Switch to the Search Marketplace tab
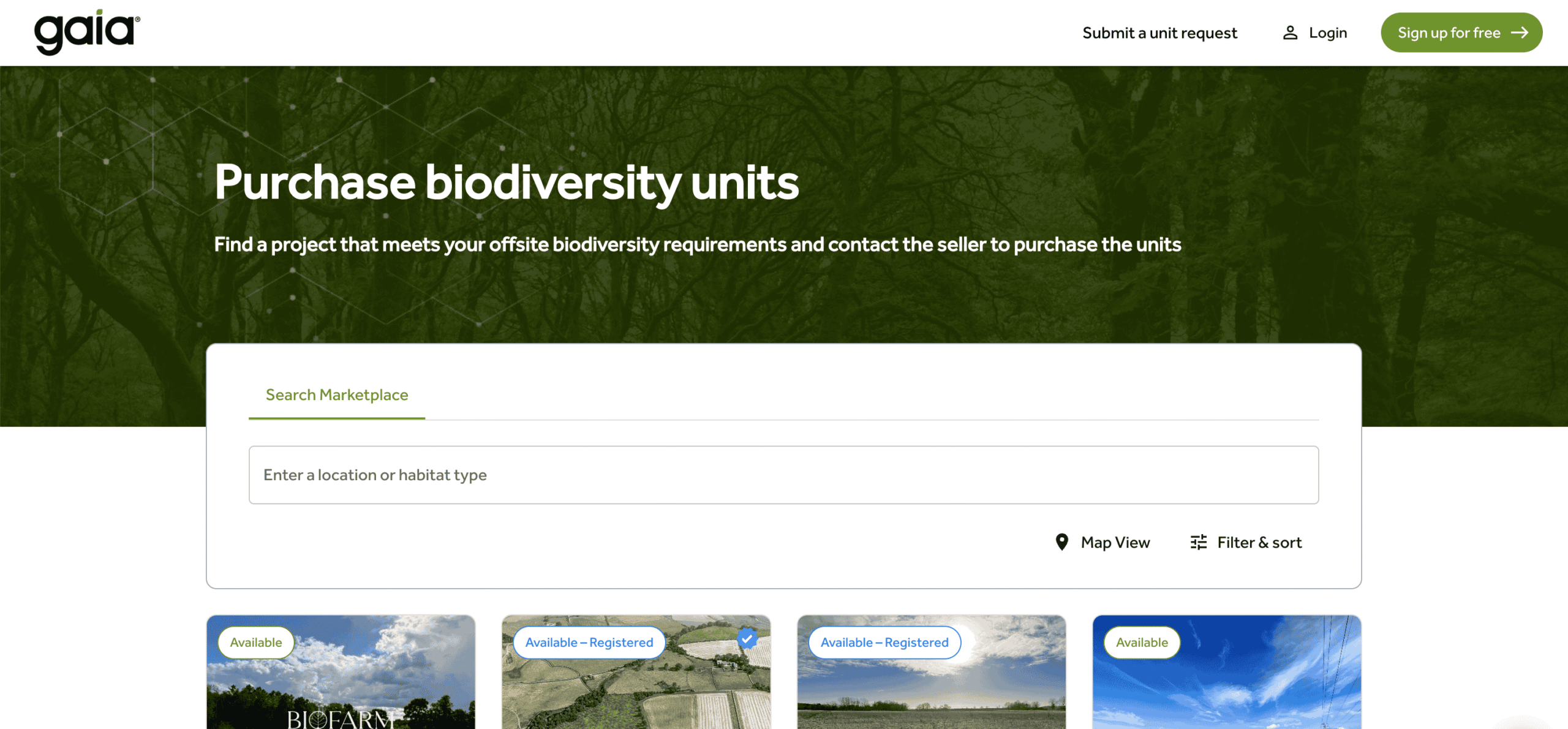The image size is (1568, 729). point(336,395)
